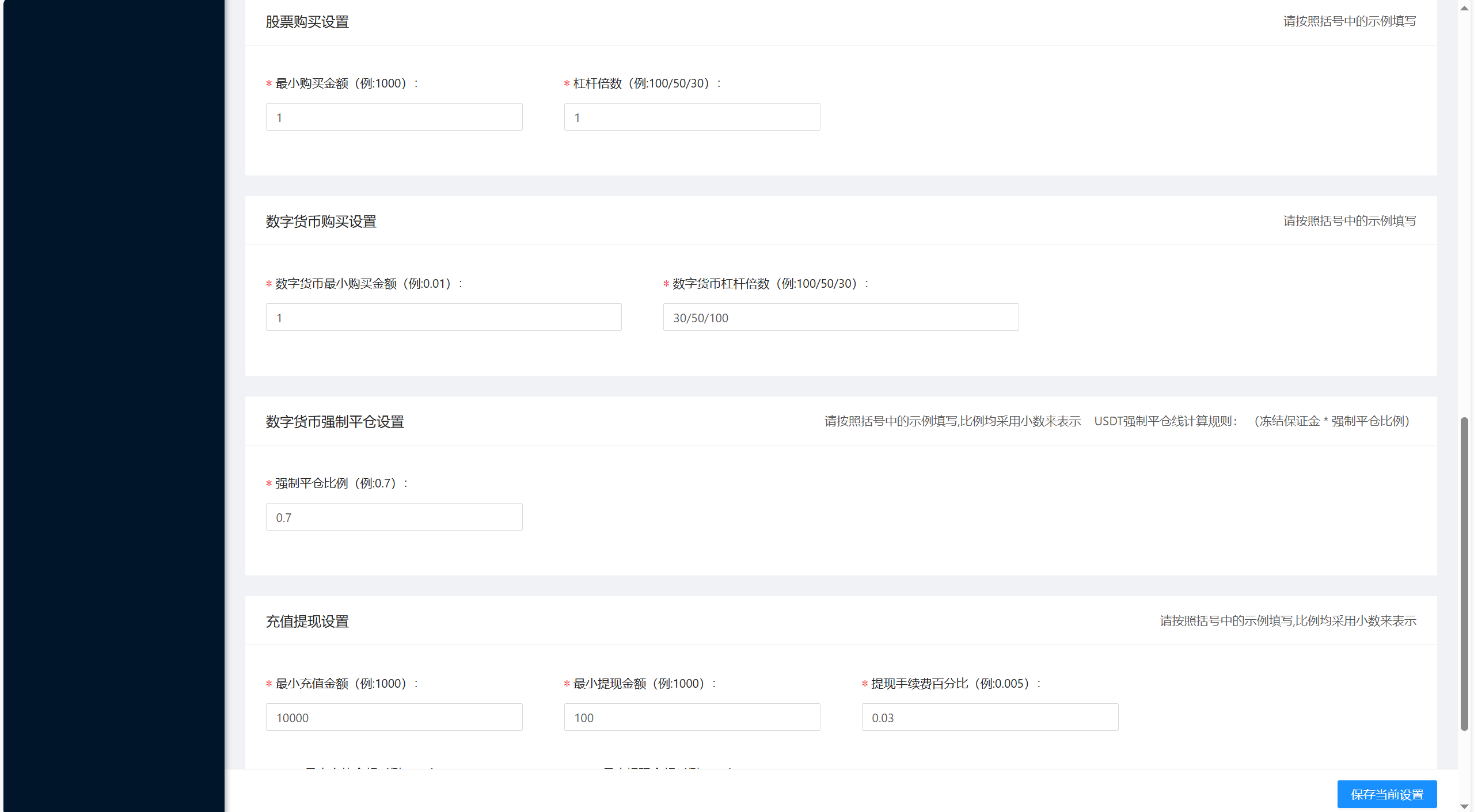This screenshot has height=812, width=1474.
Task: Click the 最小购买金额 input showing value 1
Action: coord(394,116)
